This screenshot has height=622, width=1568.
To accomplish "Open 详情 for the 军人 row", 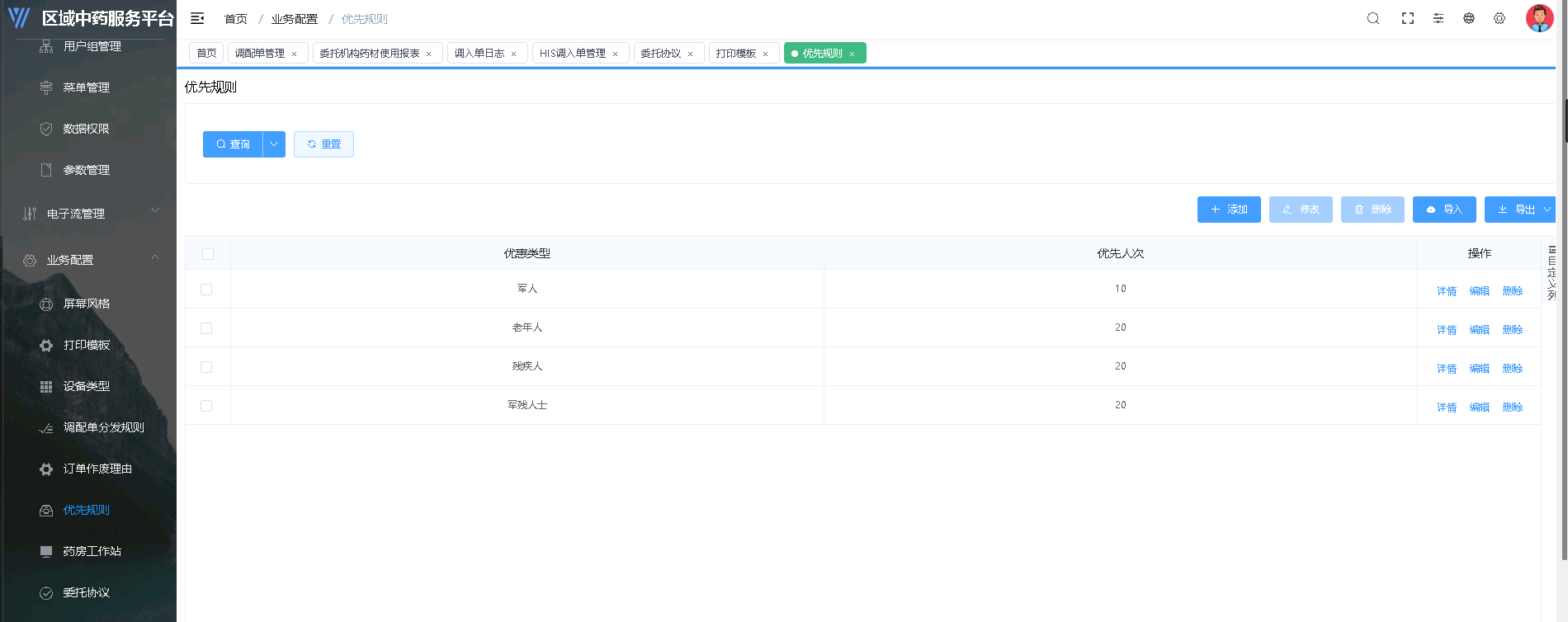I will [x=1447, y=291].
